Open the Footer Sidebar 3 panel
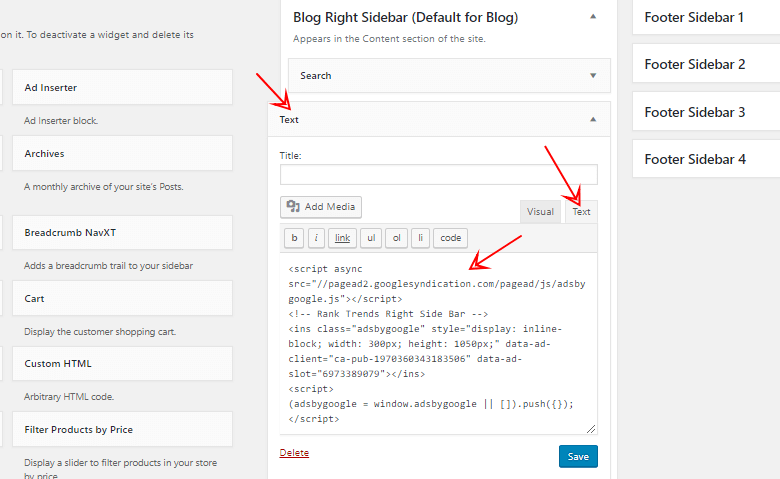 click(706, 112)
